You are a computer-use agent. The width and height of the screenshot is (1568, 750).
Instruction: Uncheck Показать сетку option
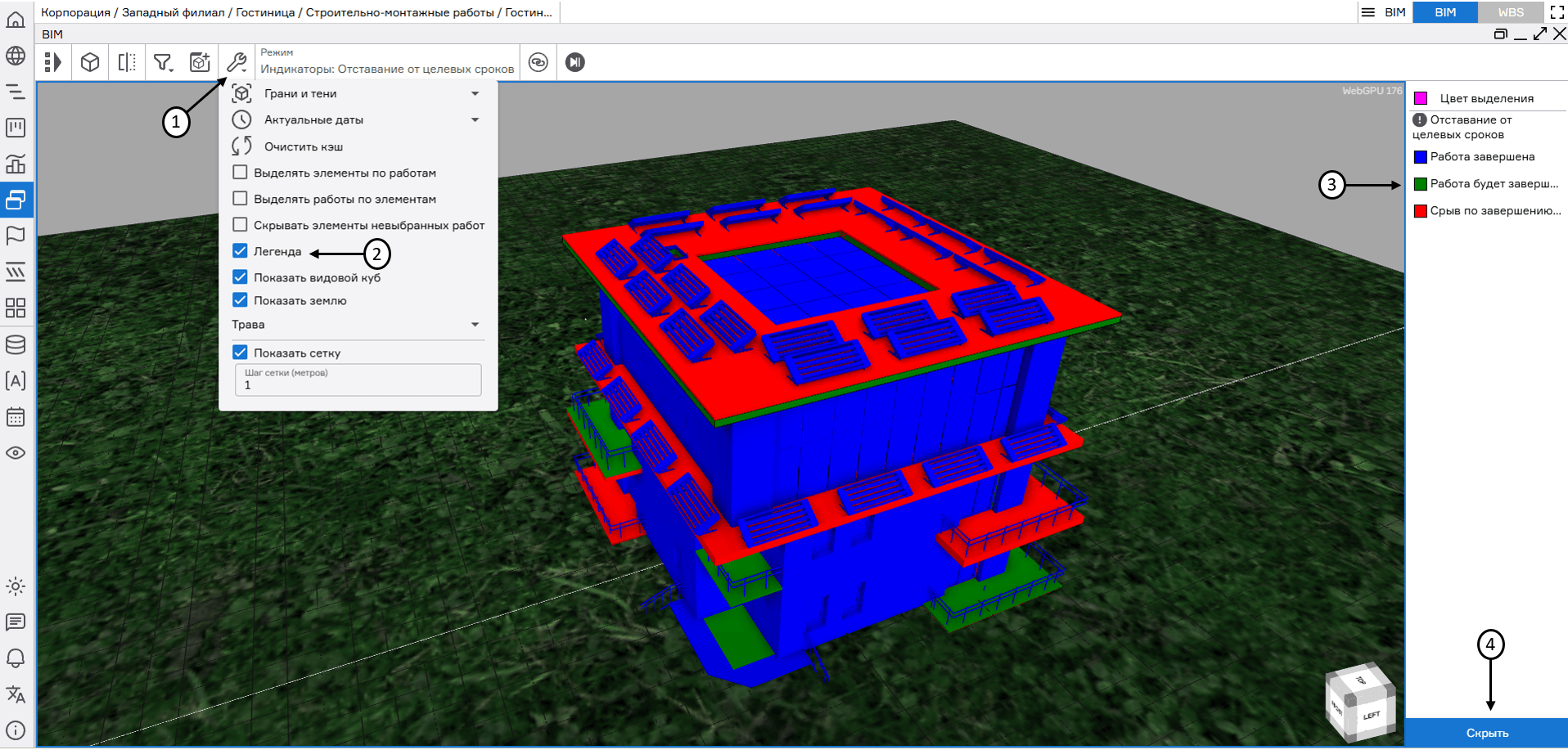pyautogui.click(x=241, y=353)
